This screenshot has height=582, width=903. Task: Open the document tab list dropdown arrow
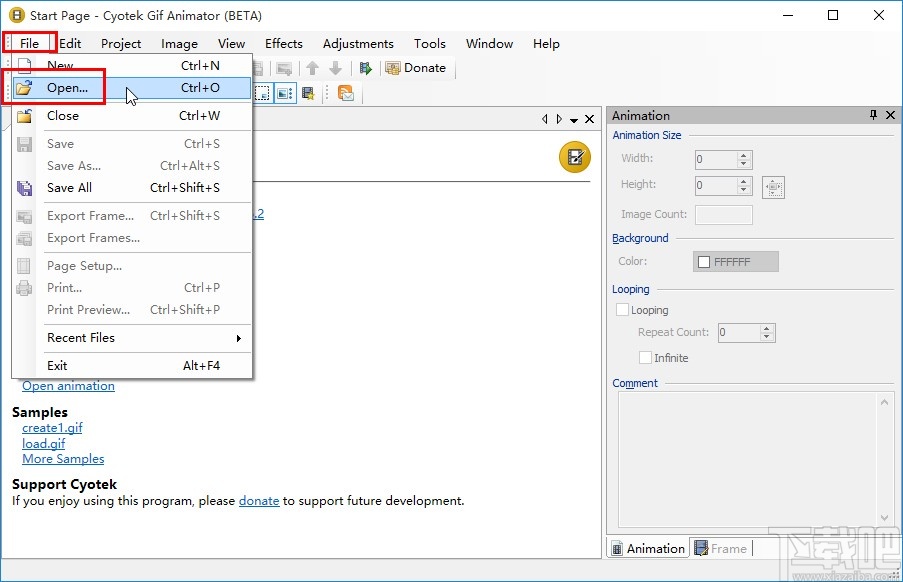click(574, 120)
